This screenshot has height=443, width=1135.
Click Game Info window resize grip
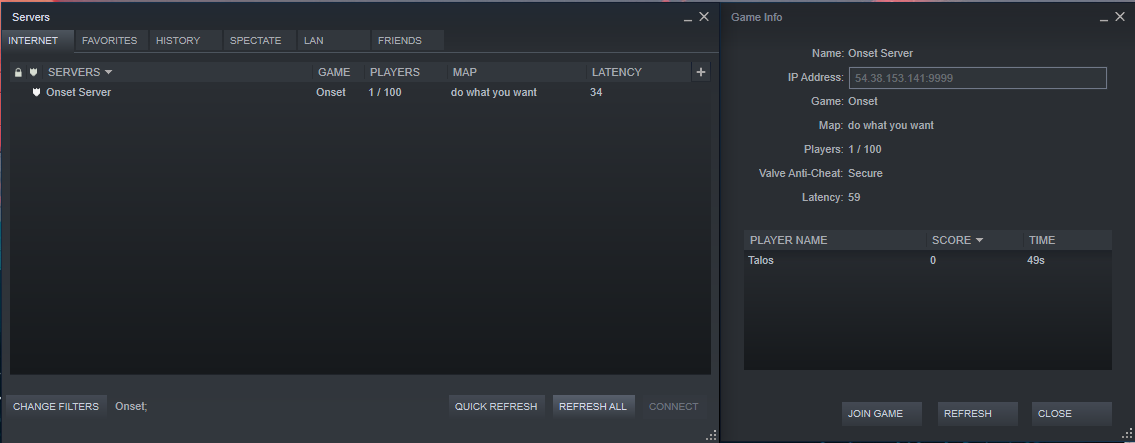1127,435
